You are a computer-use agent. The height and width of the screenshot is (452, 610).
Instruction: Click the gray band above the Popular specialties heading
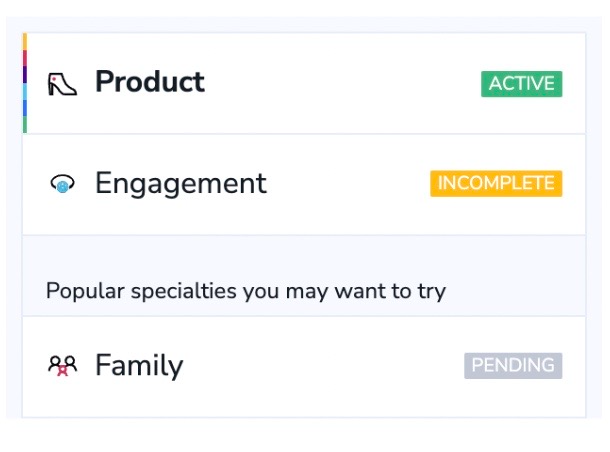coord(300,255)
